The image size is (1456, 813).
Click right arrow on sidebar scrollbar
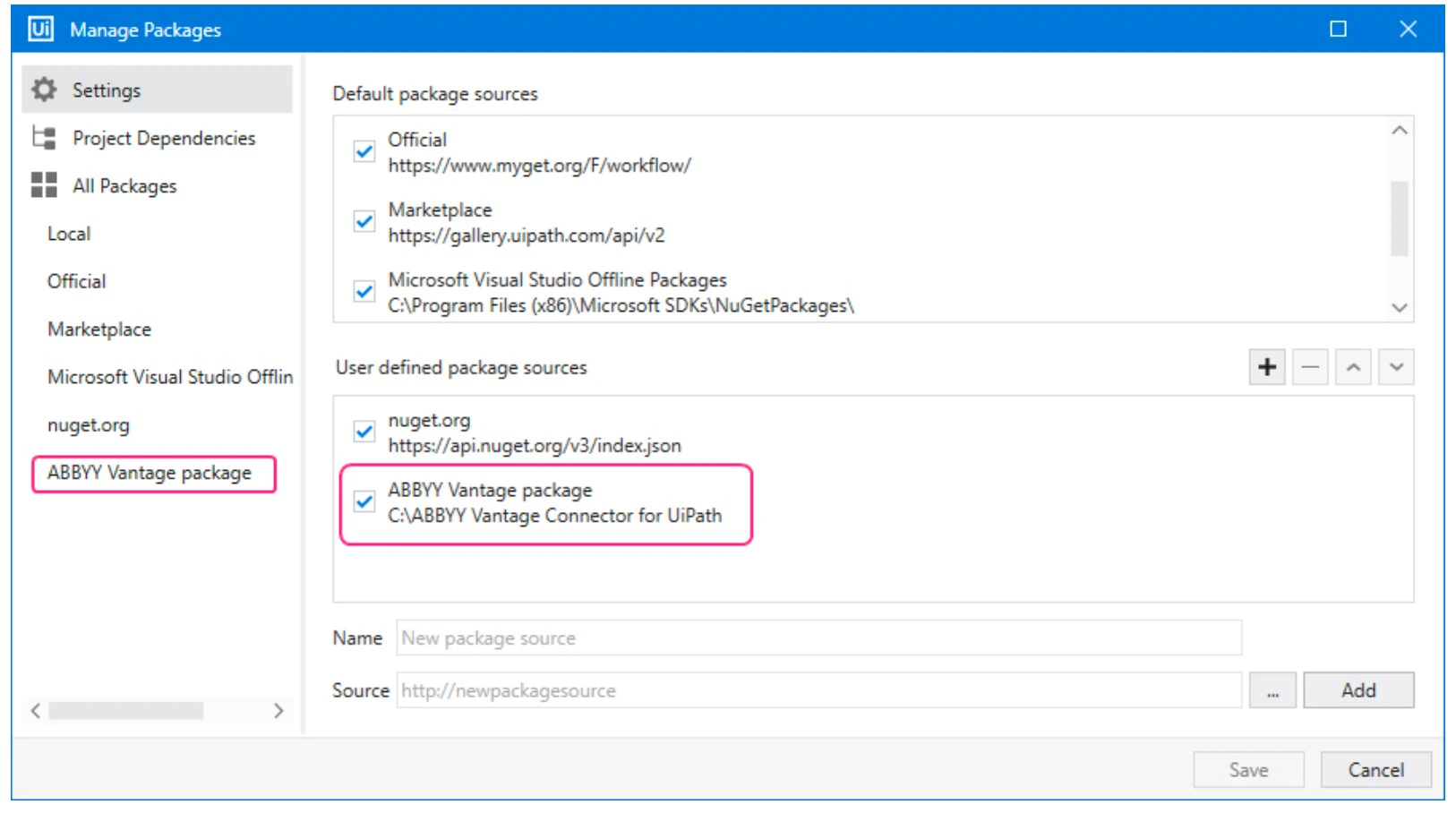tap(279, 710)
